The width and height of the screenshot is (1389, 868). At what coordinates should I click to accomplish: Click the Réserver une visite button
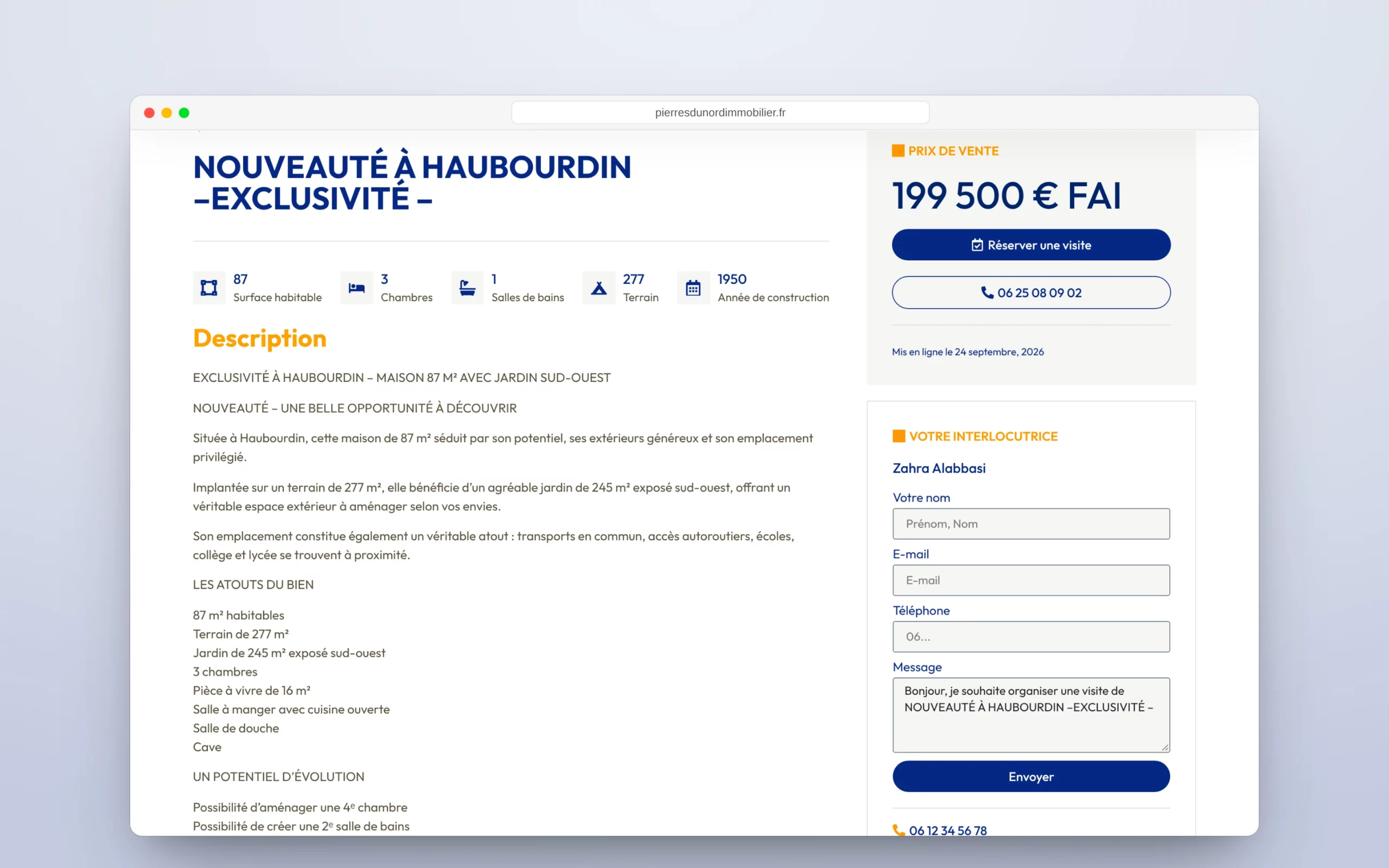point(1031,245)
